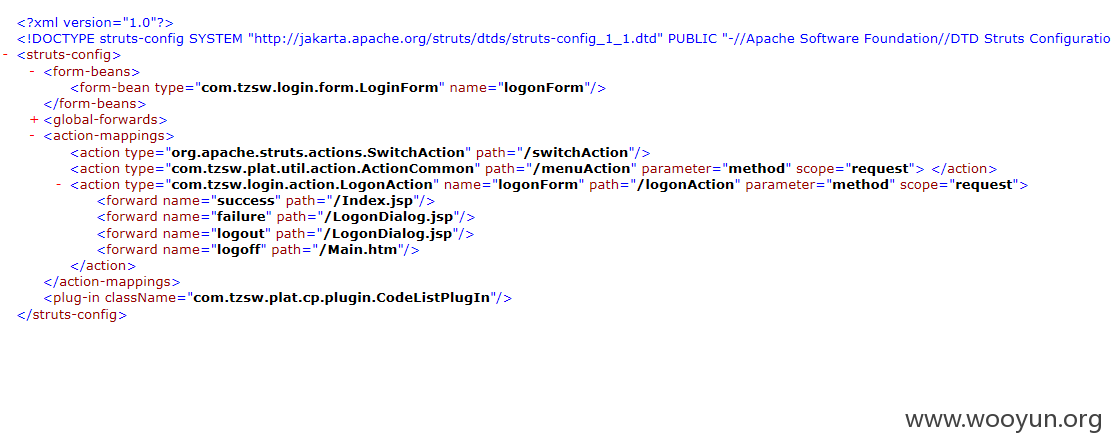
Task: Select the ActionCommon type value
Action: [x=323, y=169]
